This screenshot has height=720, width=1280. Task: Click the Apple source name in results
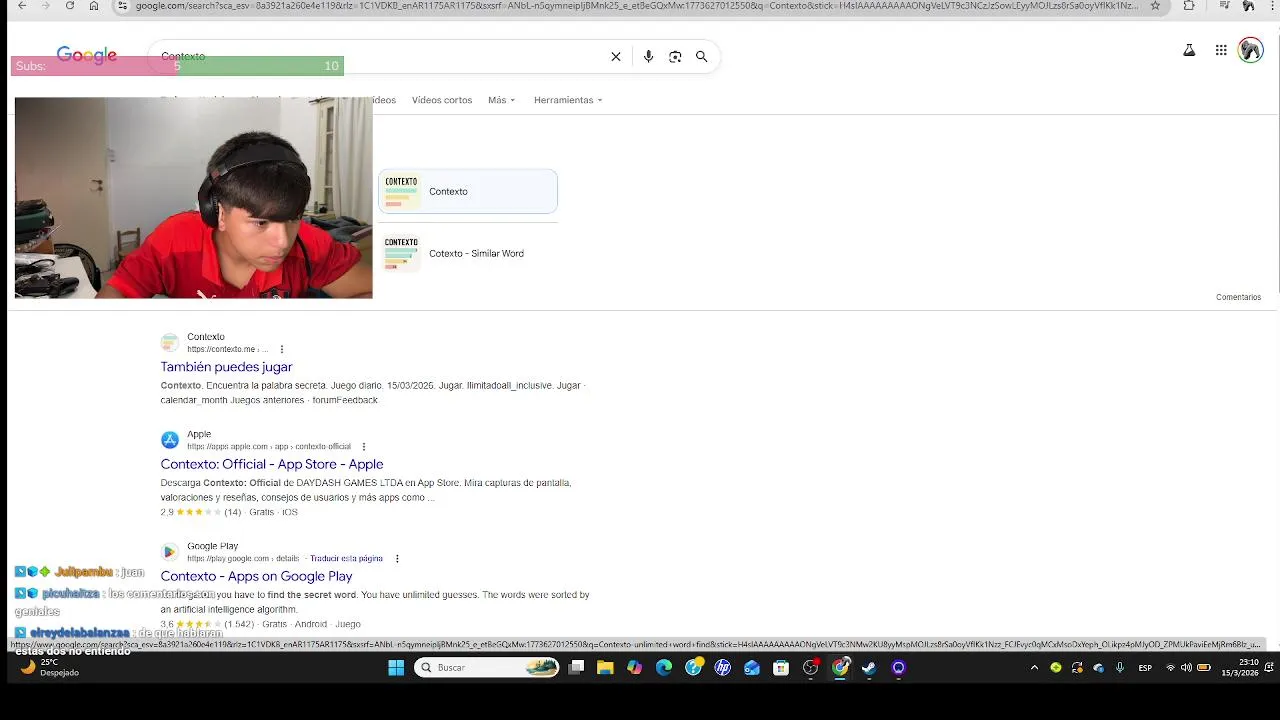[x=199, y=434]
